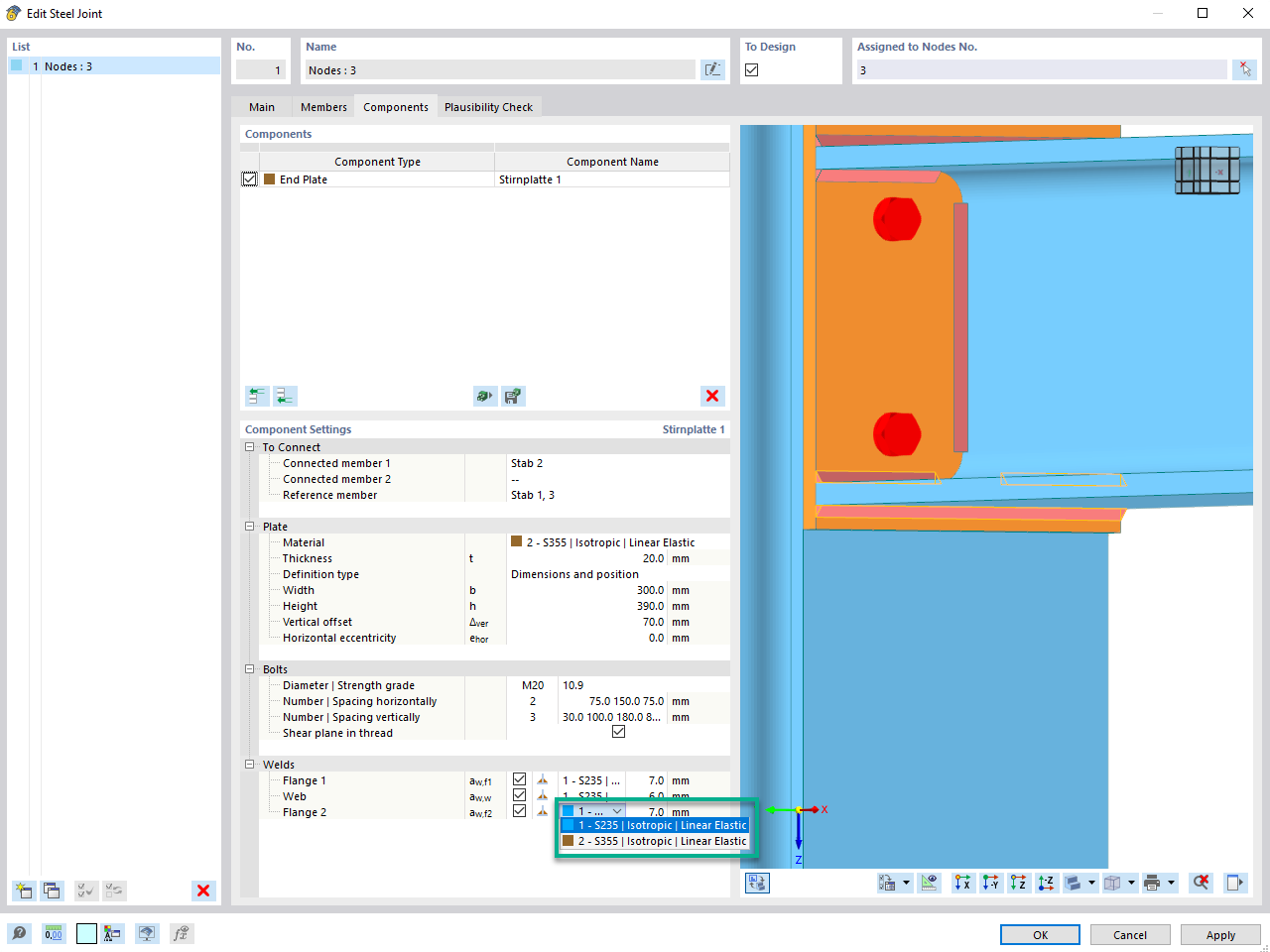Click the copy steel joint icon in List panel
This screenshot has width=1270, height=952.
(x=52, y=891)
